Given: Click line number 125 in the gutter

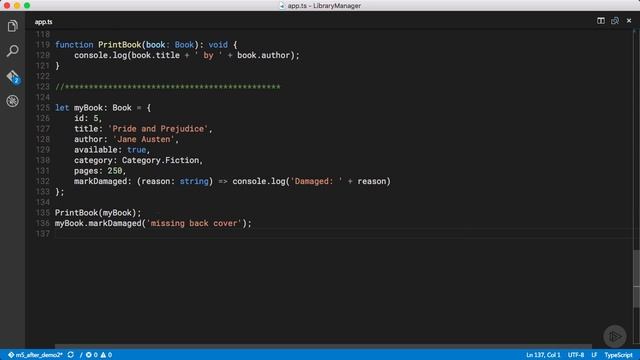Looking at the screenshot, I should coord(43,108).
